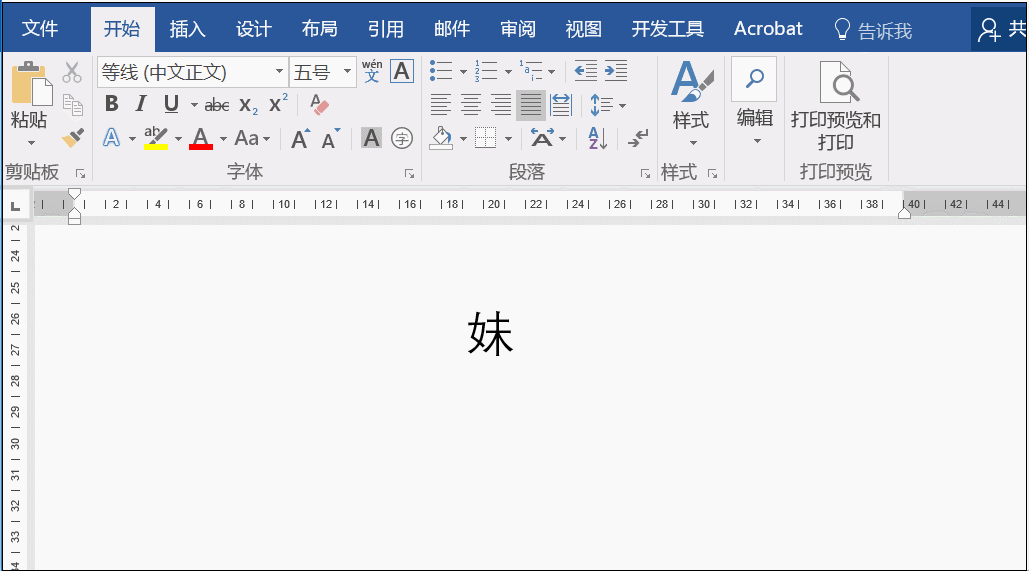Toggle strikethrough abc formatting

click(x=217, y=104)
